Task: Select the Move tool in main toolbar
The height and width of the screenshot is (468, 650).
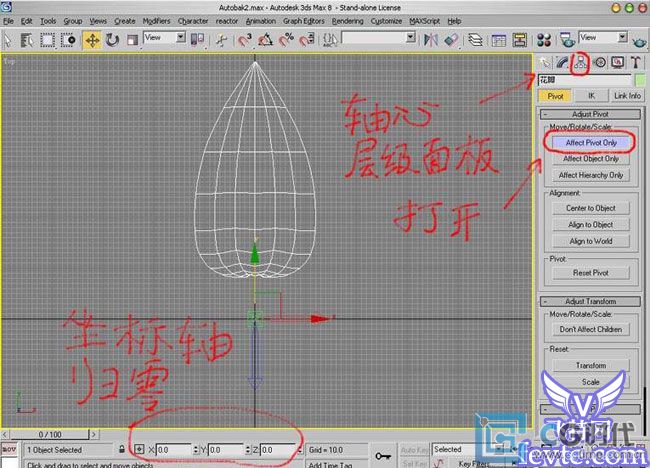Action: tap(92, 39)
